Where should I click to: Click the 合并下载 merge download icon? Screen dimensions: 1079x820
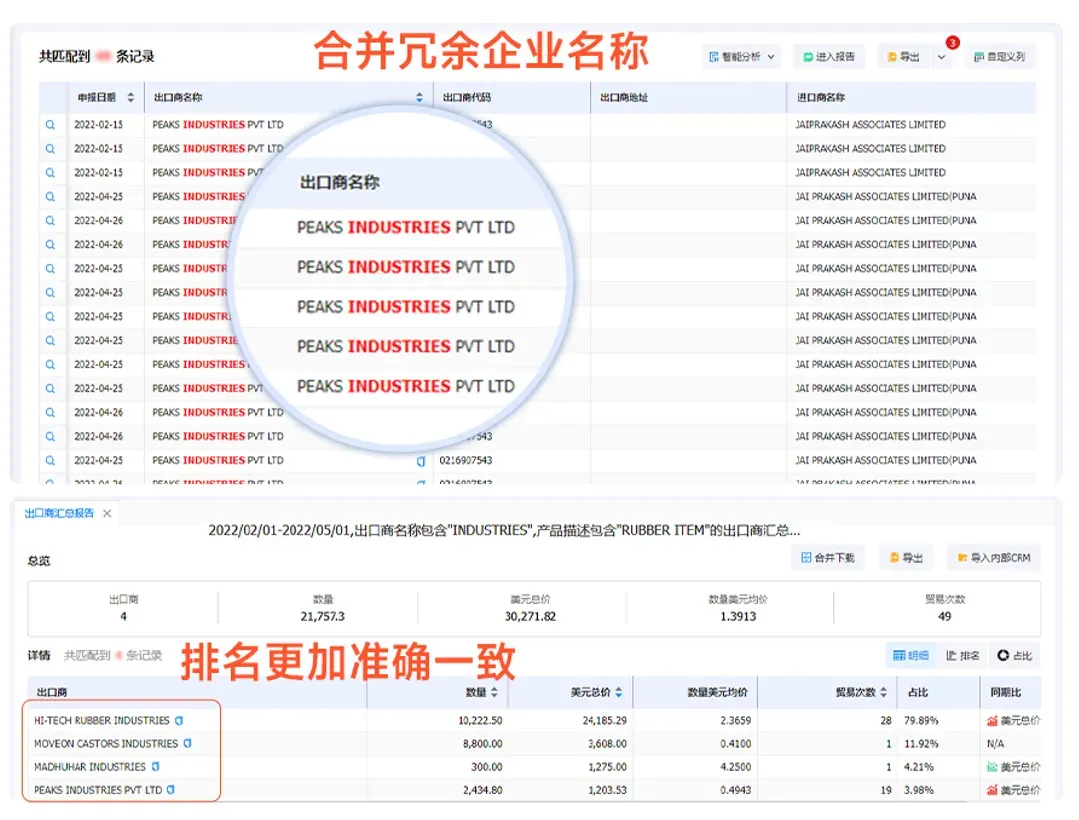(828, 556)
